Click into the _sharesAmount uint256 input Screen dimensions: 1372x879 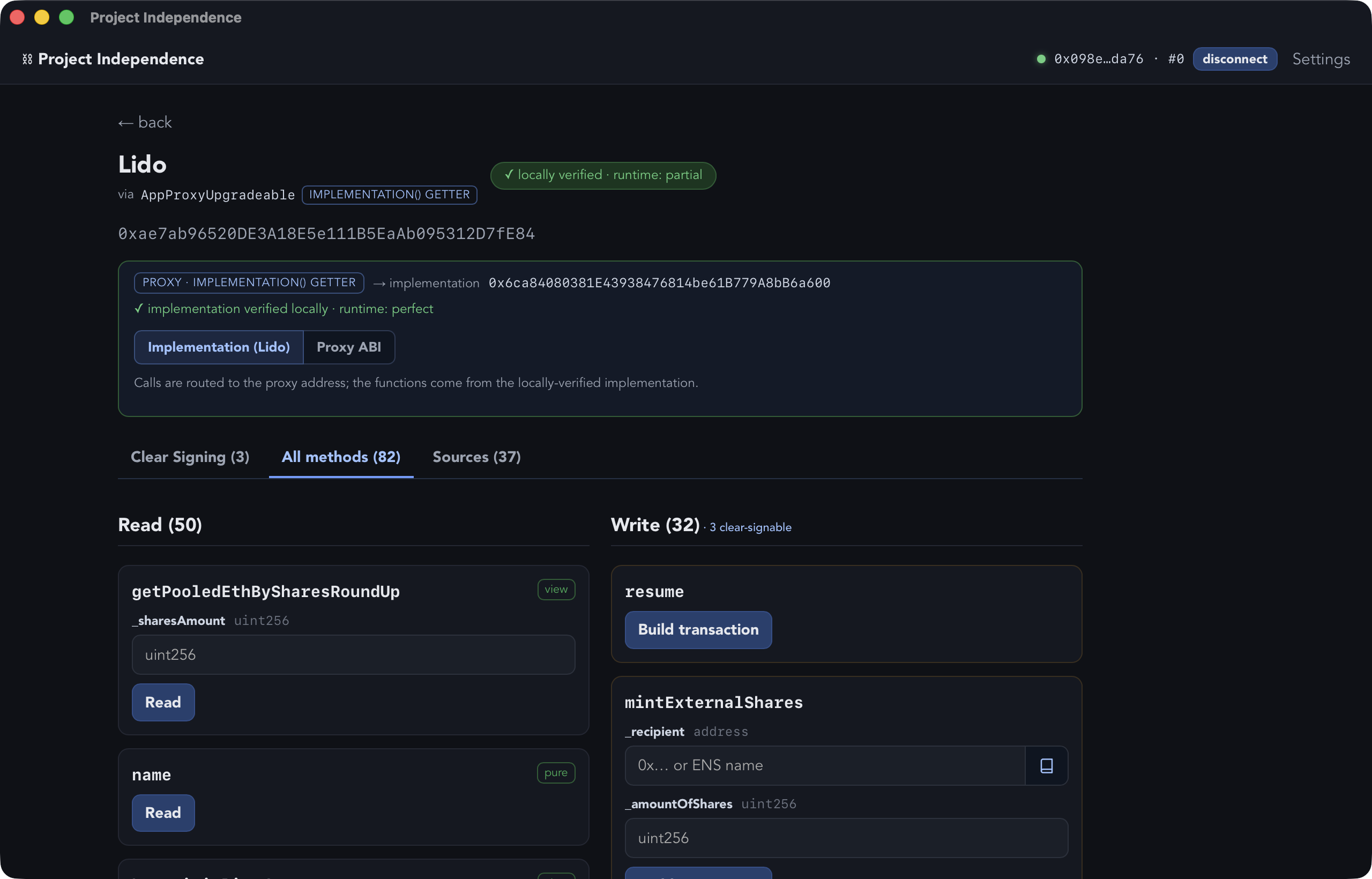point(353,654)
